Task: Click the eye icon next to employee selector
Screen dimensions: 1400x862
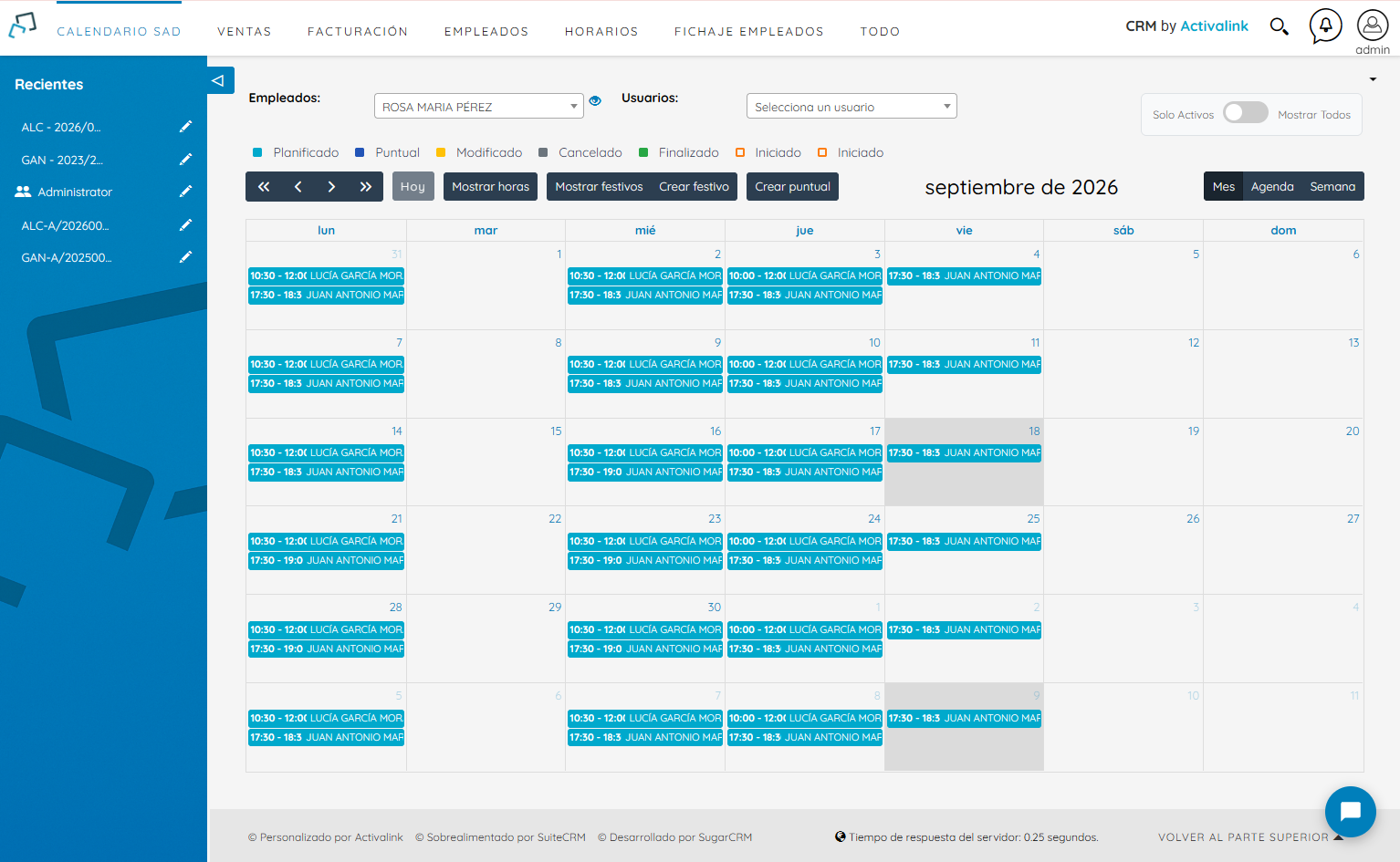Action: (x=595, y=100)
